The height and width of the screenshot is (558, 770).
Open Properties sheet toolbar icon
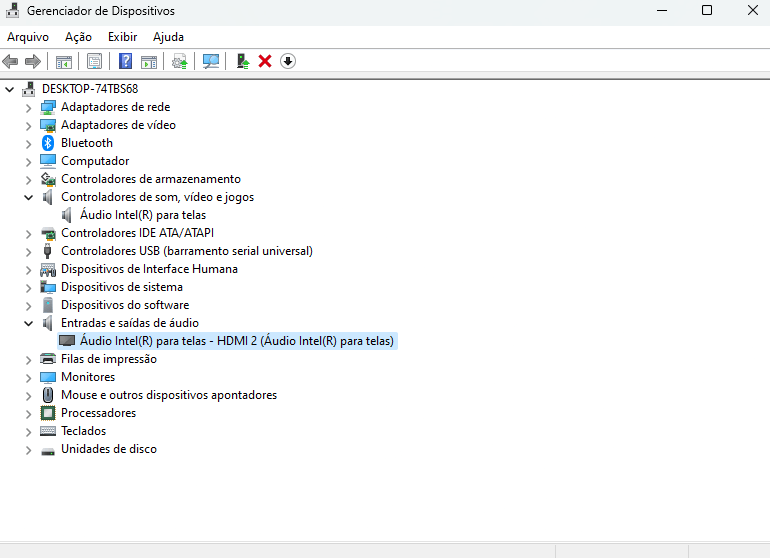click(x=94, y=61)
